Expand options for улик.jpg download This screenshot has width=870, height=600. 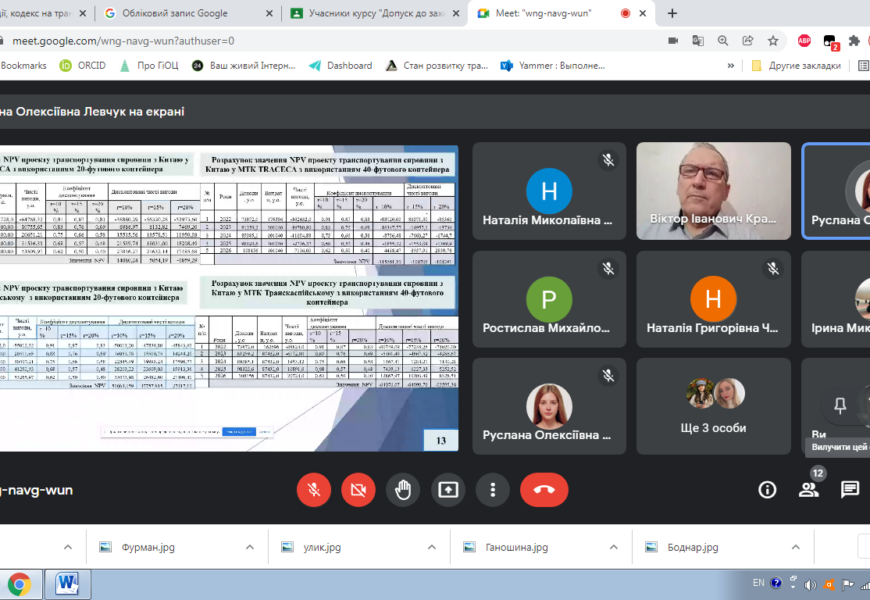pyautogui.click(x=431, y=547)
